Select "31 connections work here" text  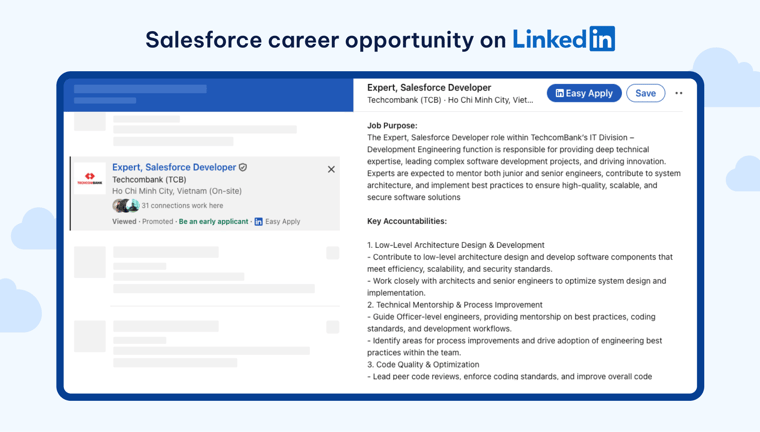tap(182, 205)
